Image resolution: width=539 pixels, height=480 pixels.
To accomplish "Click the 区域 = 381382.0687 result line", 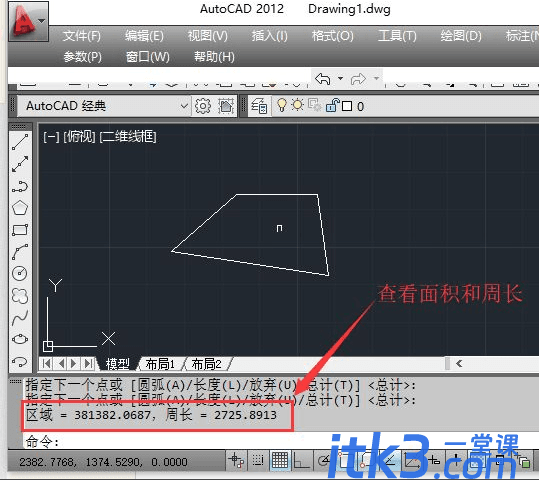I will point(151,415).
